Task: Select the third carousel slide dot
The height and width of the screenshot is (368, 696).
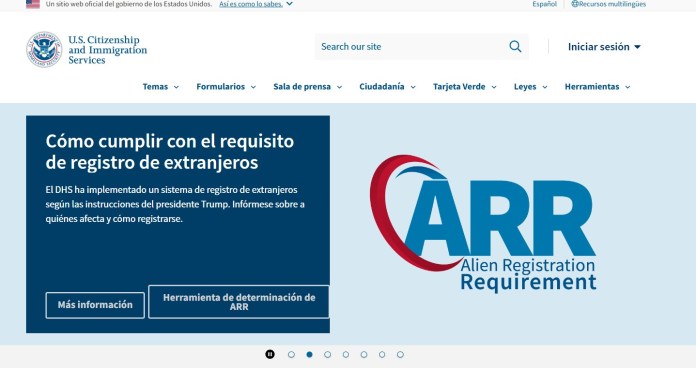Action: point(328,354)
